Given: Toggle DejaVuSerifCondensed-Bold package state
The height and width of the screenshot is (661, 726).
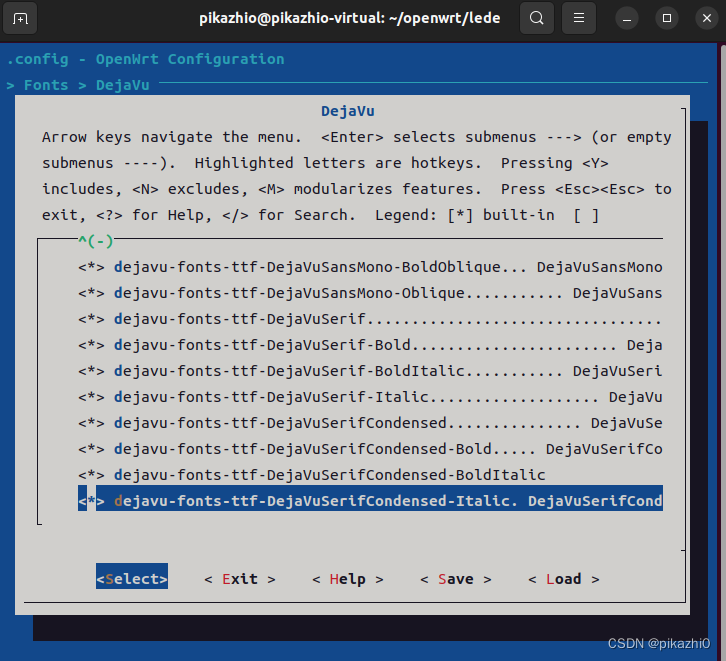Looking at the screenshot, I should 91,449.
